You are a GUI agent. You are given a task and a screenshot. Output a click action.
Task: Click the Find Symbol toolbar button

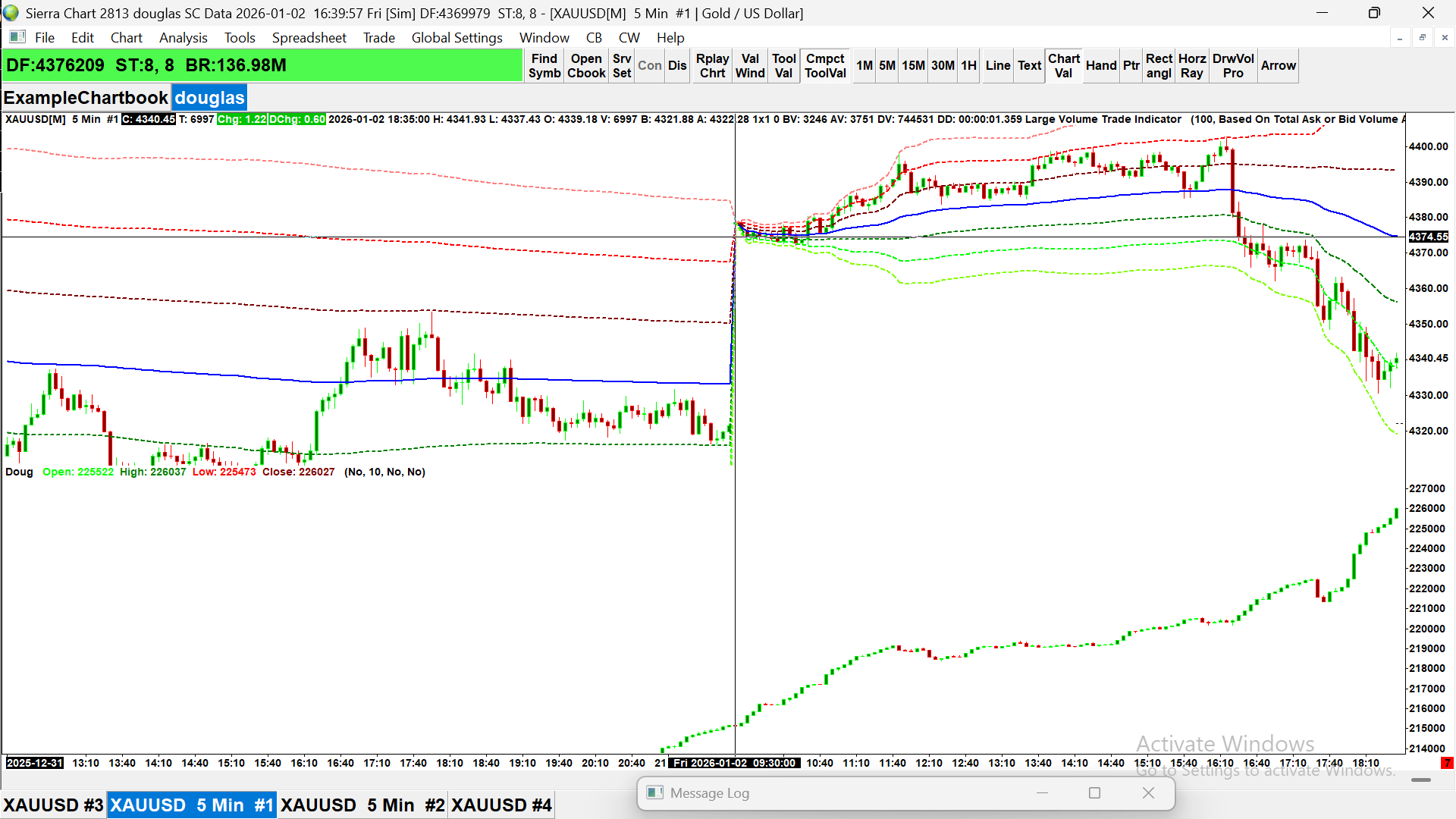(544, 66)
